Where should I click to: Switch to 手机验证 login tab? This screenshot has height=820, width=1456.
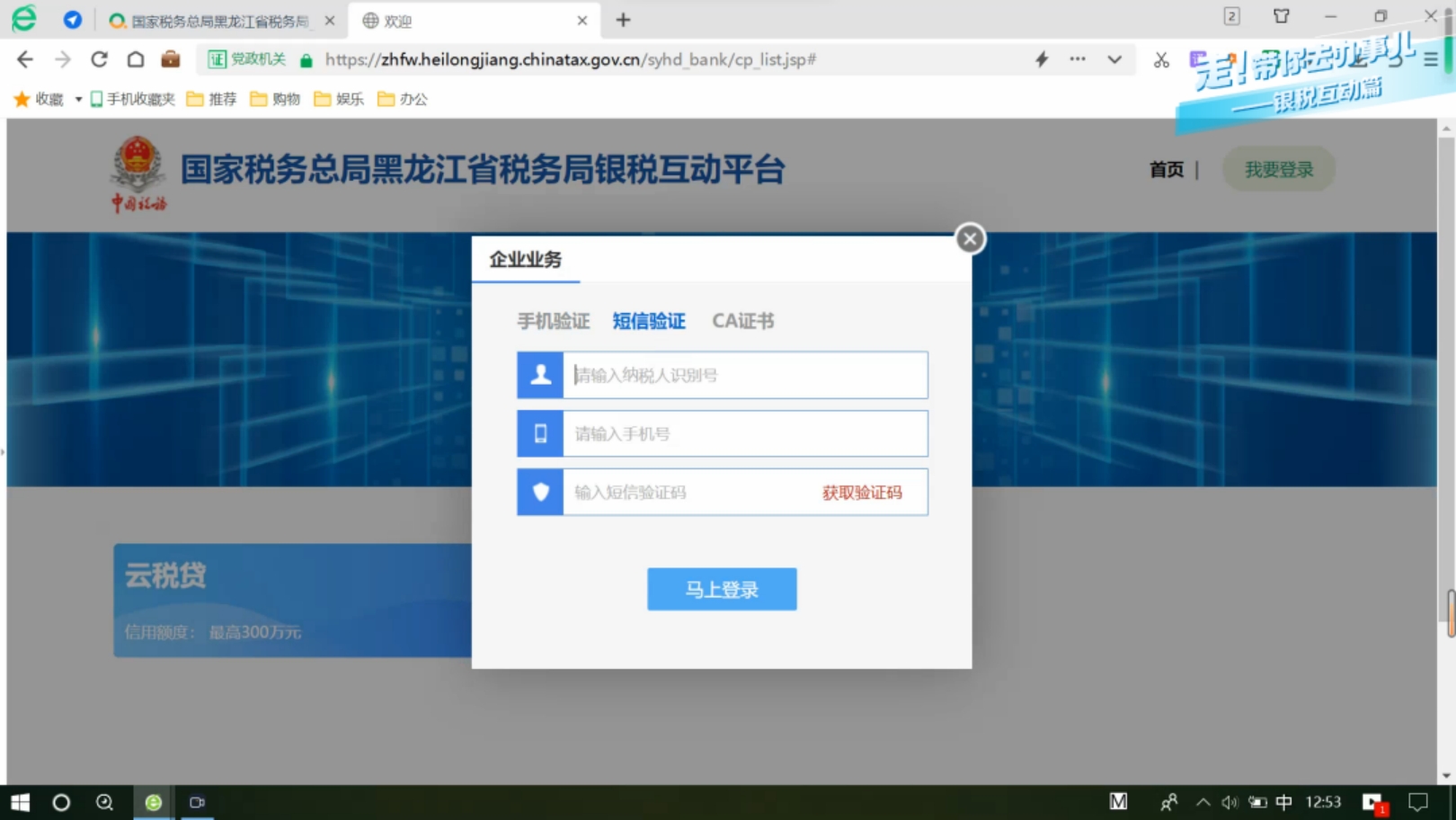(x=553, y=321)
